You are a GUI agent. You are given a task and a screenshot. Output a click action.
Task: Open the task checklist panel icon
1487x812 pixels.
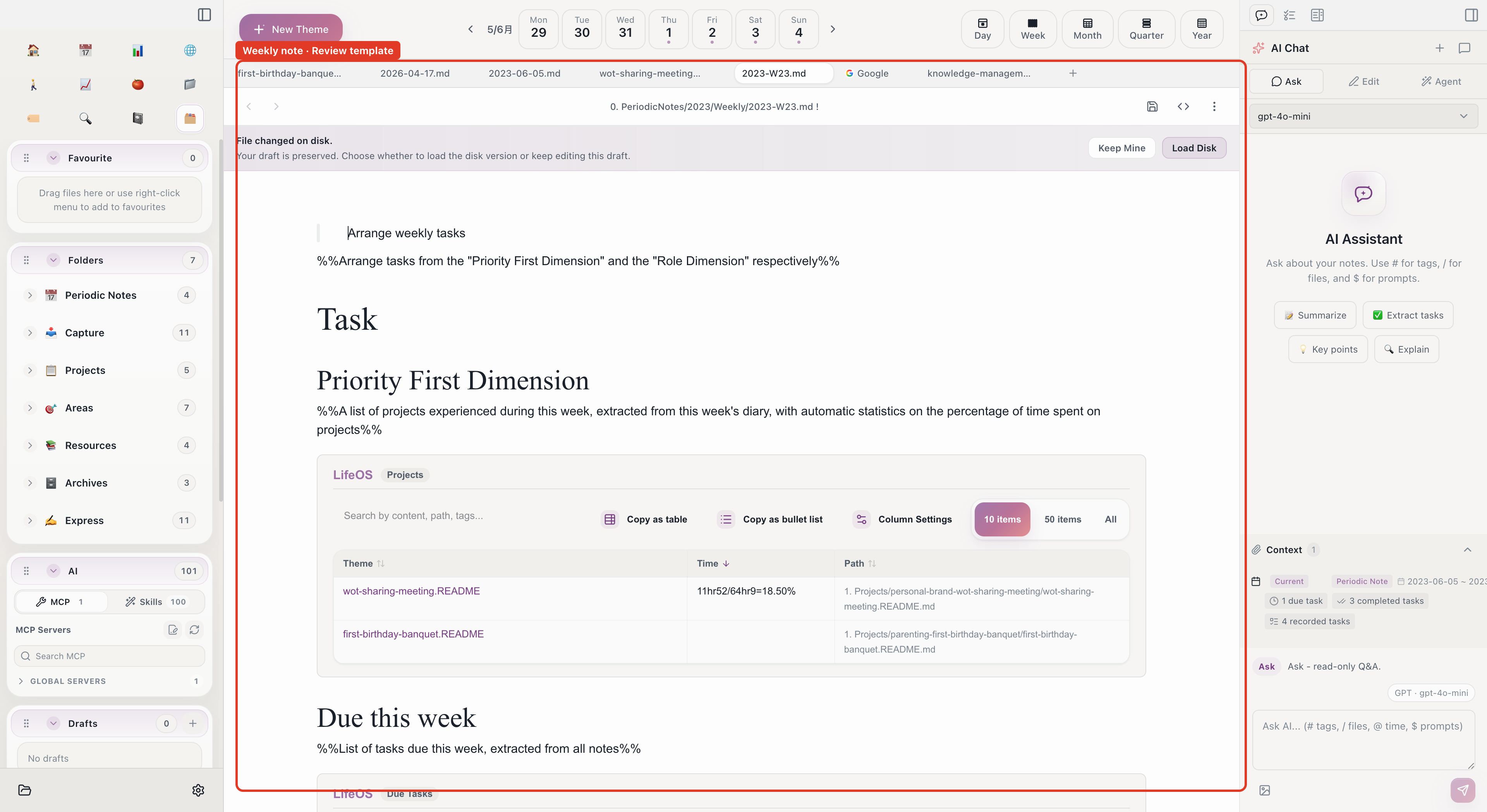click(x=1290, y=15)
